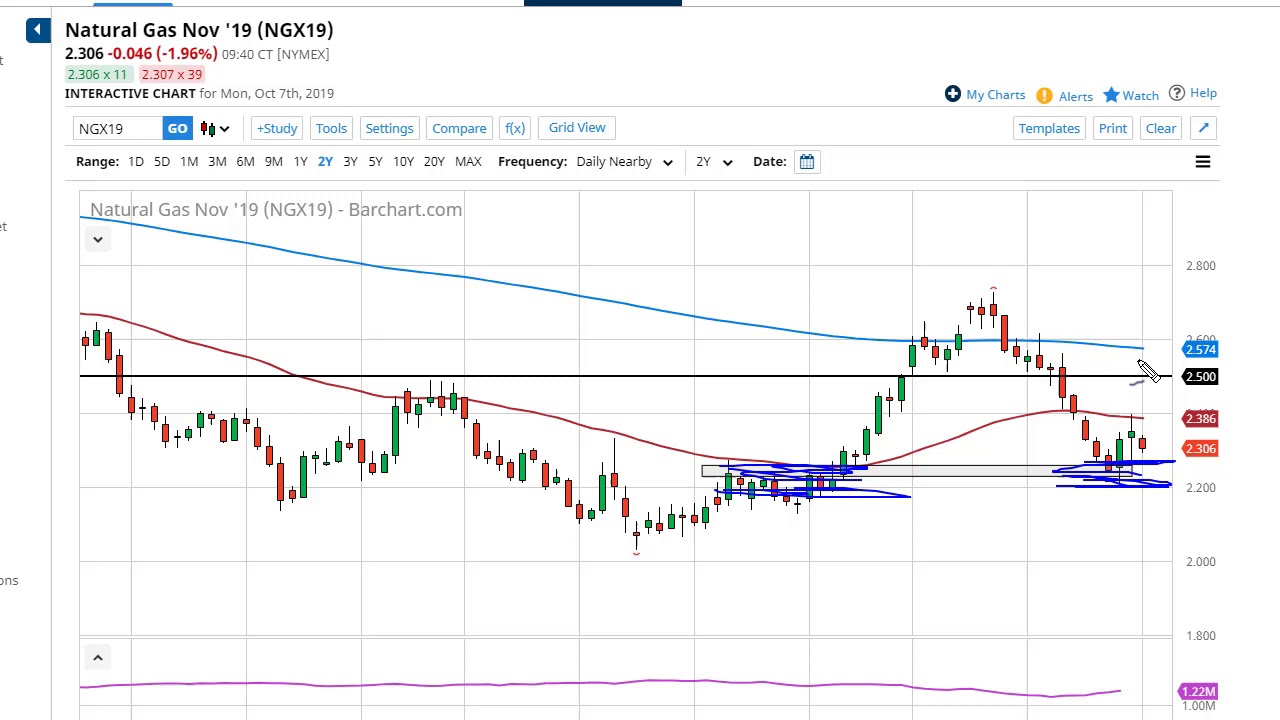Click into the NGX19 symbol field
Image resolution: width=1280 pixels, height=720 pixels.
(x=118, y=128)
